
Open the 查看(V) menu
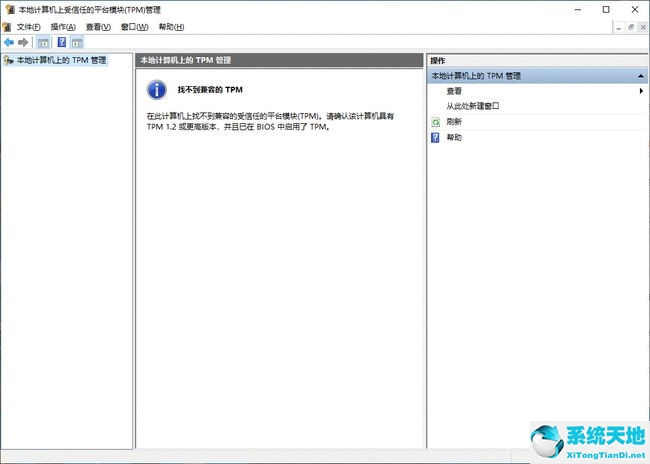pos(98,27)
